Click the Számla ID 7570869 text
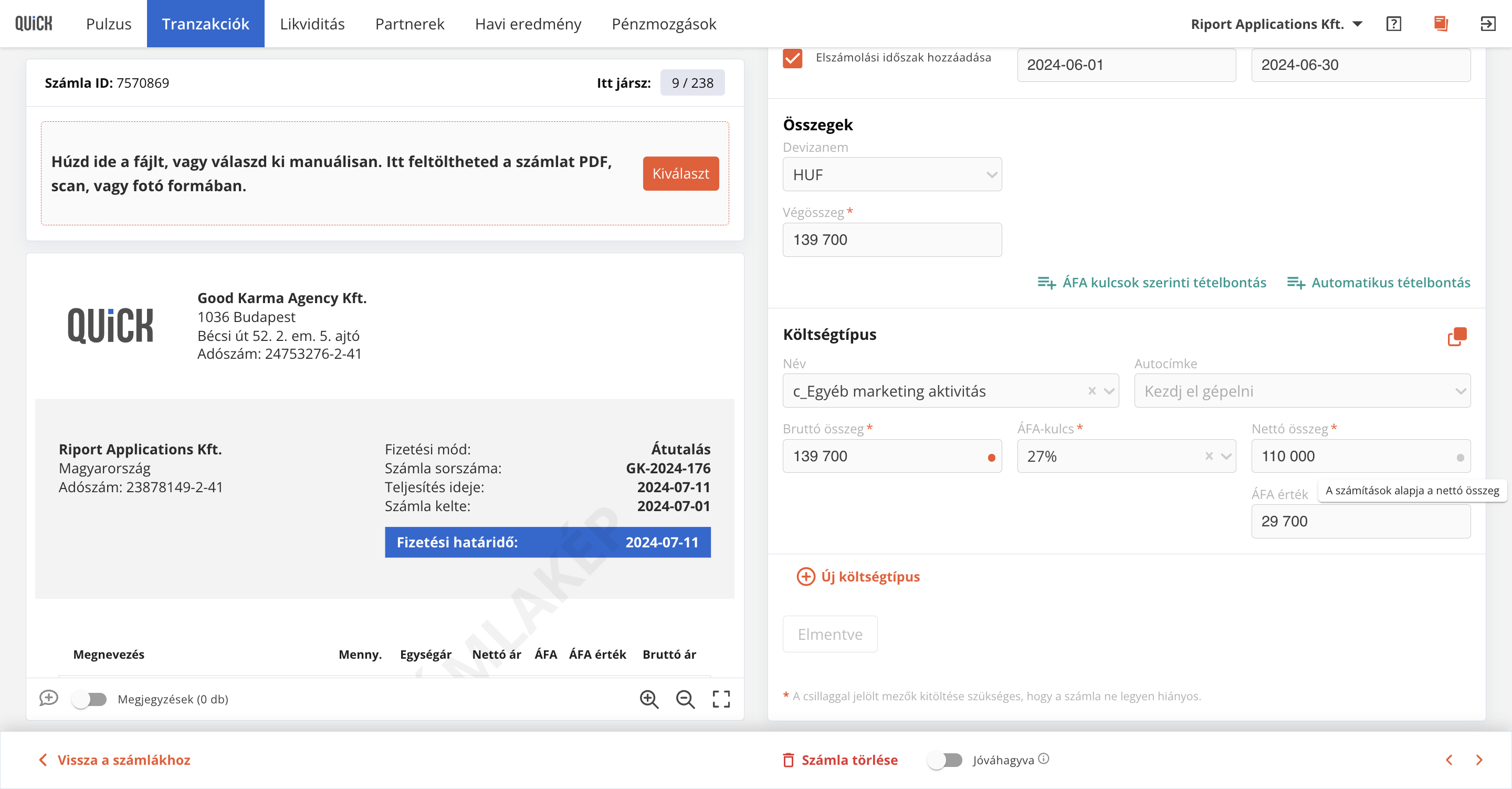This screenshot has width=1512, height=789. coord(107,83)
